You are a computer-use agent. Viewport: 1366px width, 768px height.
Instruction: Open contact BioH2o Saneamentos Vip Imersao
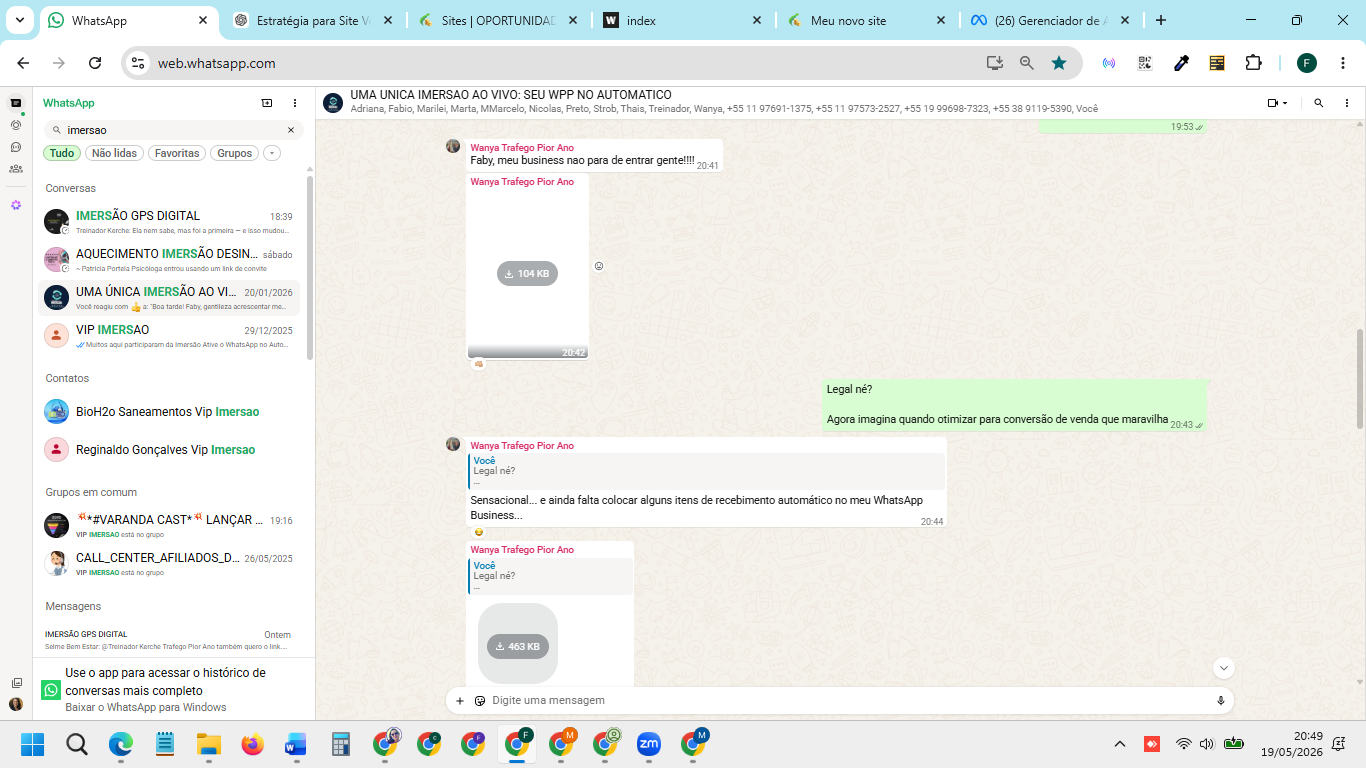(170, 412)
